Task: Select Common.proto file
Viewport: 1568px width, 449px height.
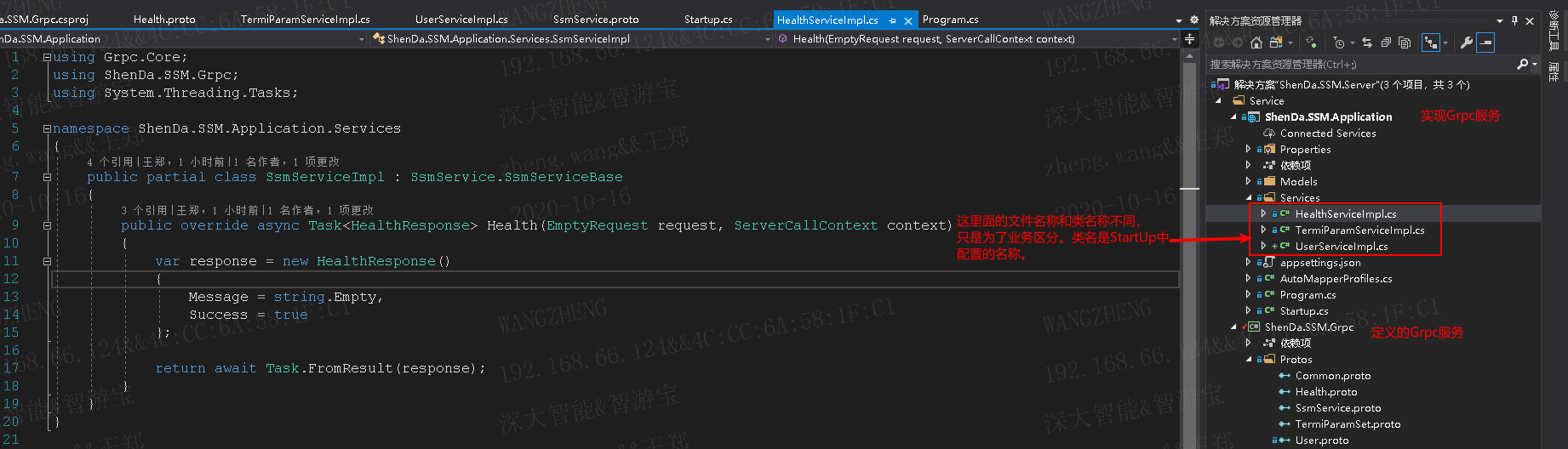Action: (1333, 375)
